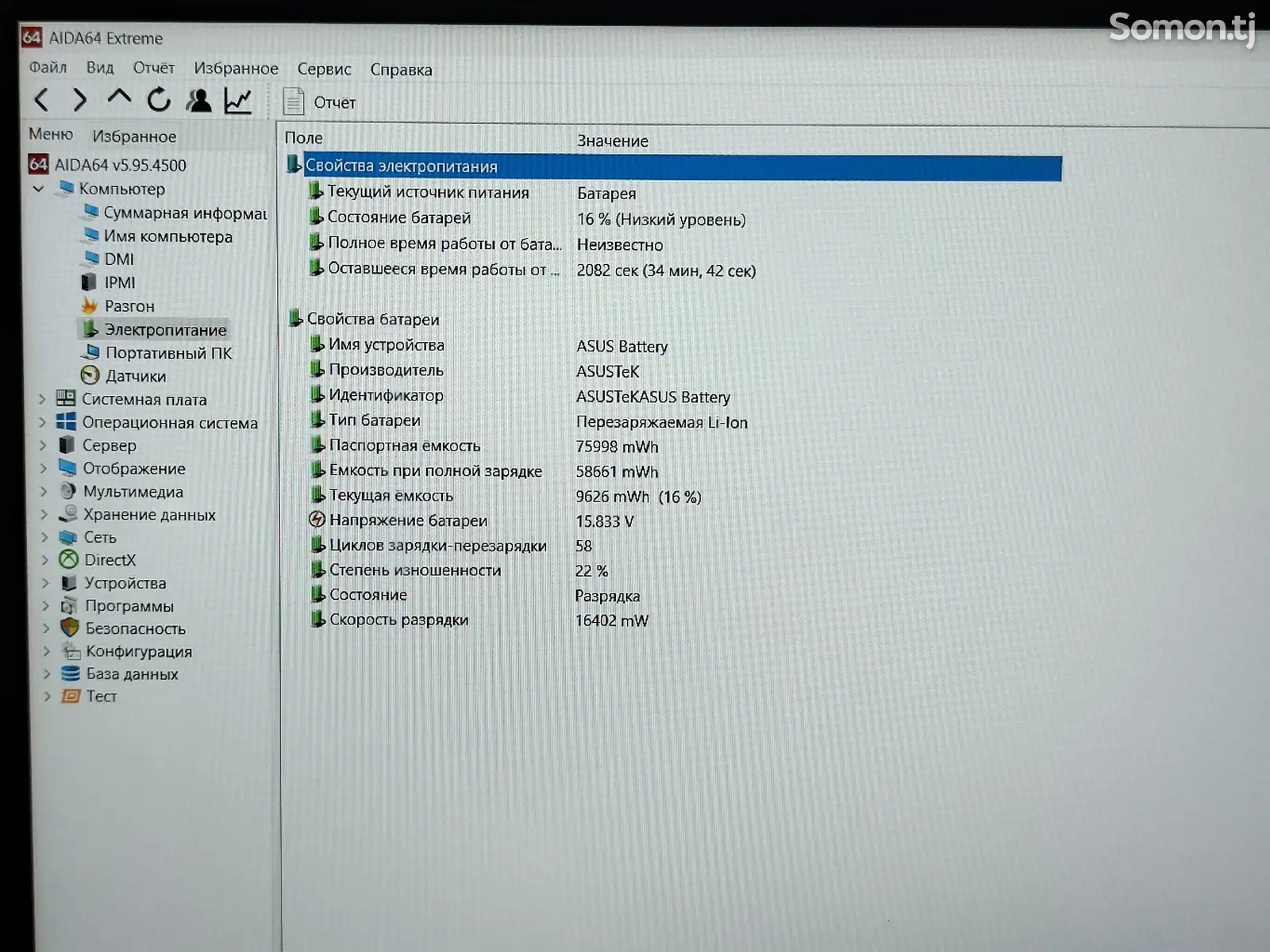Click the Состояние батарей field row
The width and height of the screenshot is (1270, 952).
pos(398,217)
